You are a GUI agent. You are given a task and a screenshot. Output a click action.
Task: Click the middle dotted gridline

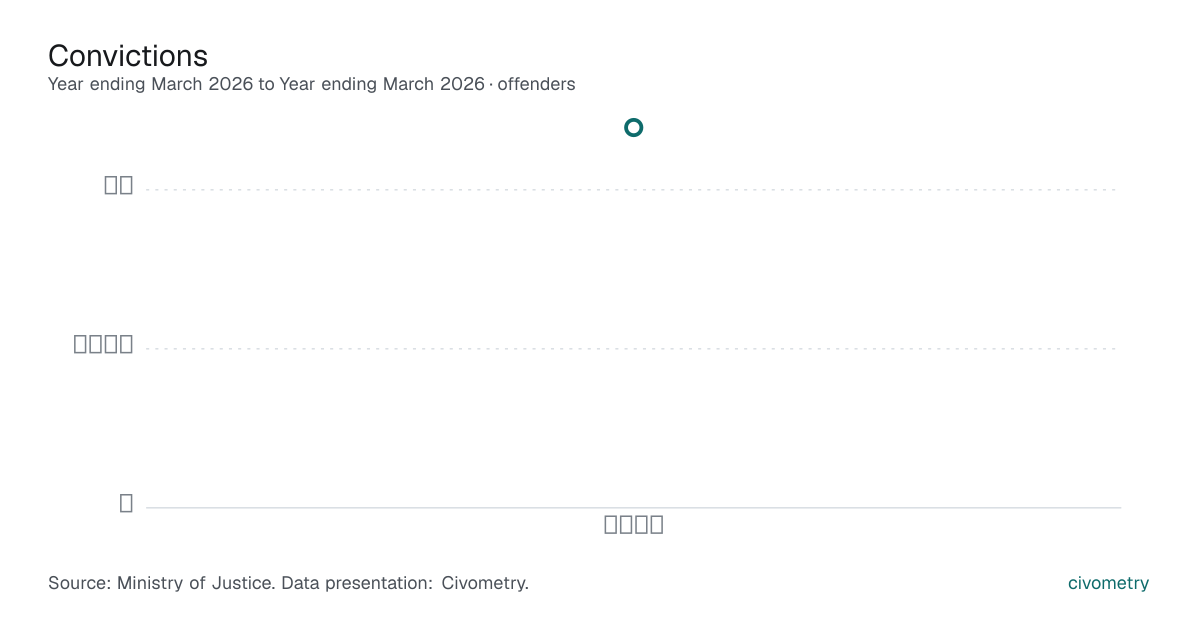pyautogui.click(x=633, y=348)
